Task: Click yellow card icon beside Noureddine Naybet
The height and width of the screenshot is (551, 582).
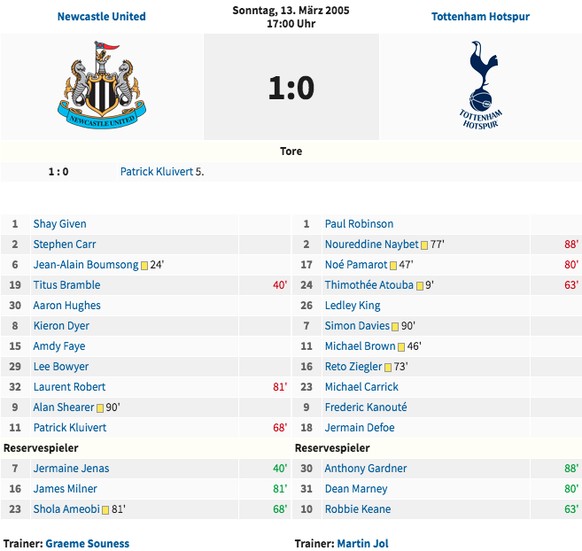Action: click(x=424, y=245)
